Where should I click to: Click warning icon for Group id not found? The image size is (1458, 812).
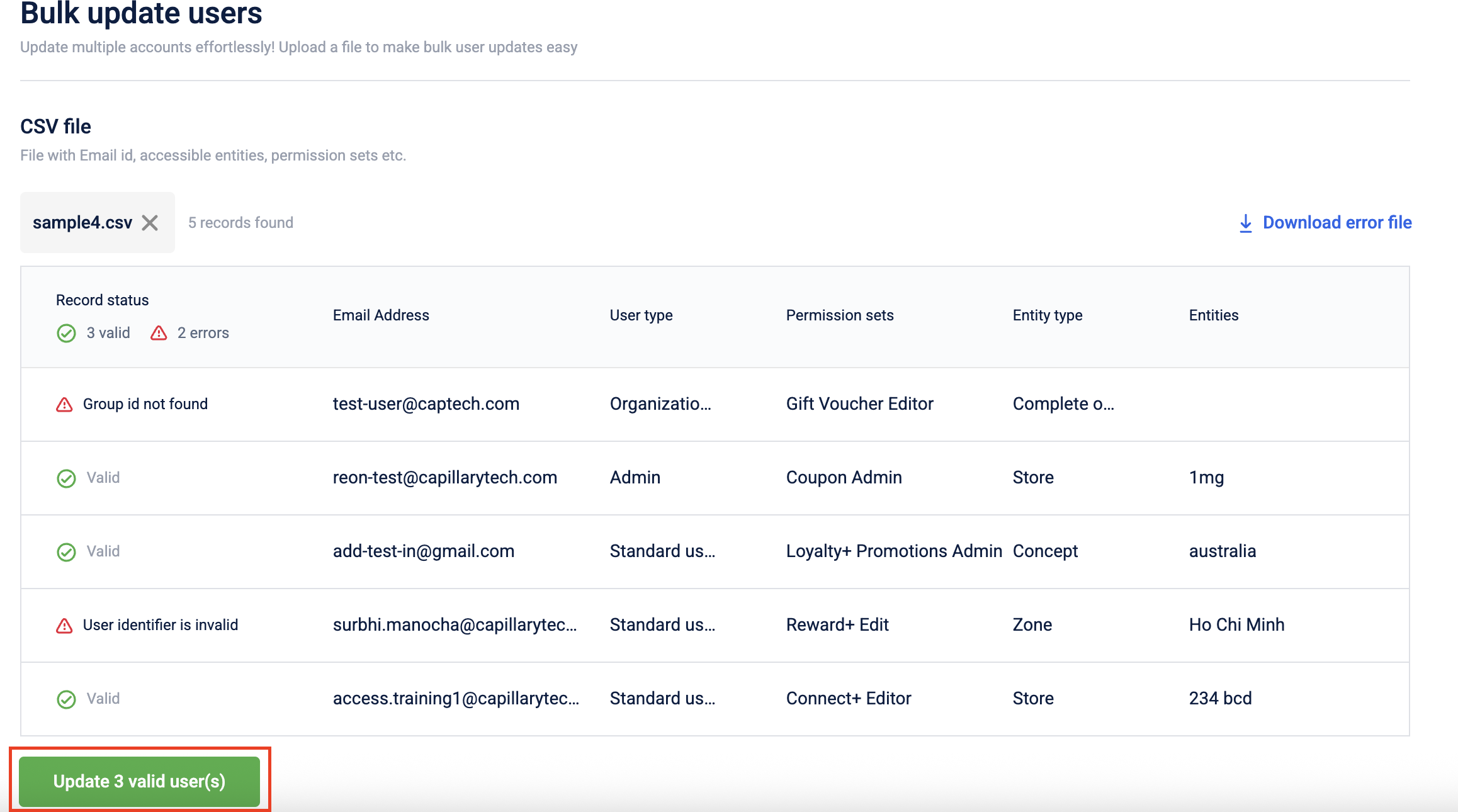pyautogui.click(x=64, y=405)
